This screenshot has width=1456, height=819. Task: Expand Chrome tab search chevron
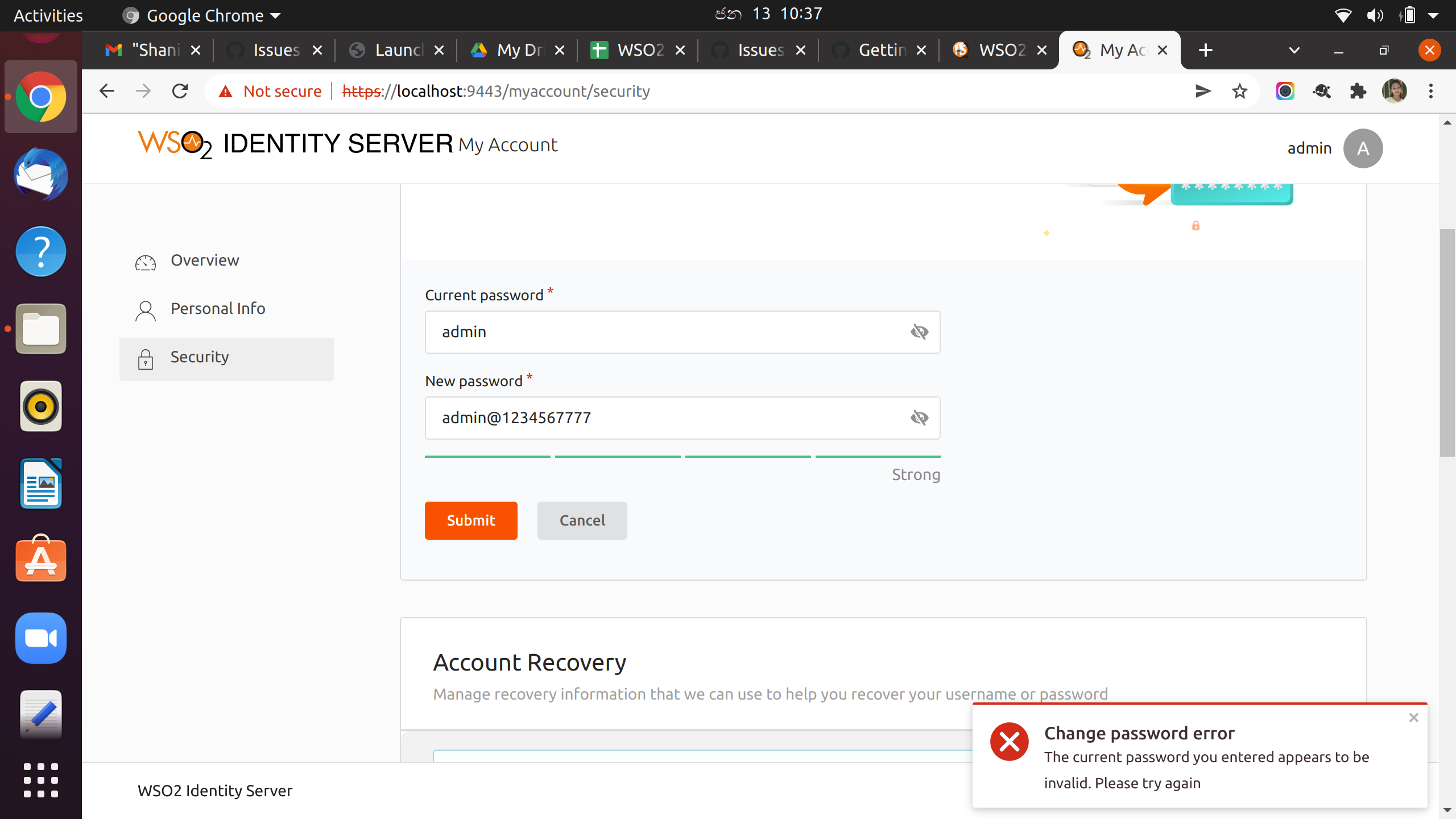pyautogui.click(x=1294, y=50)
